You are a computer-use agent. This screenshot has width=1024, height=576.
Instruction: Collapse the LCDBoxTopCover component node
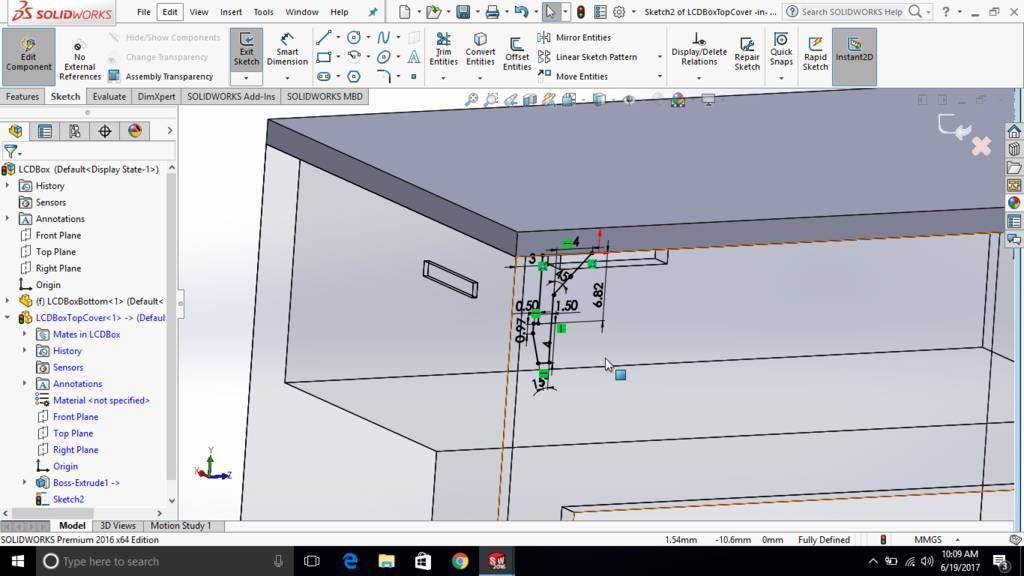click(x=8, y=317)
